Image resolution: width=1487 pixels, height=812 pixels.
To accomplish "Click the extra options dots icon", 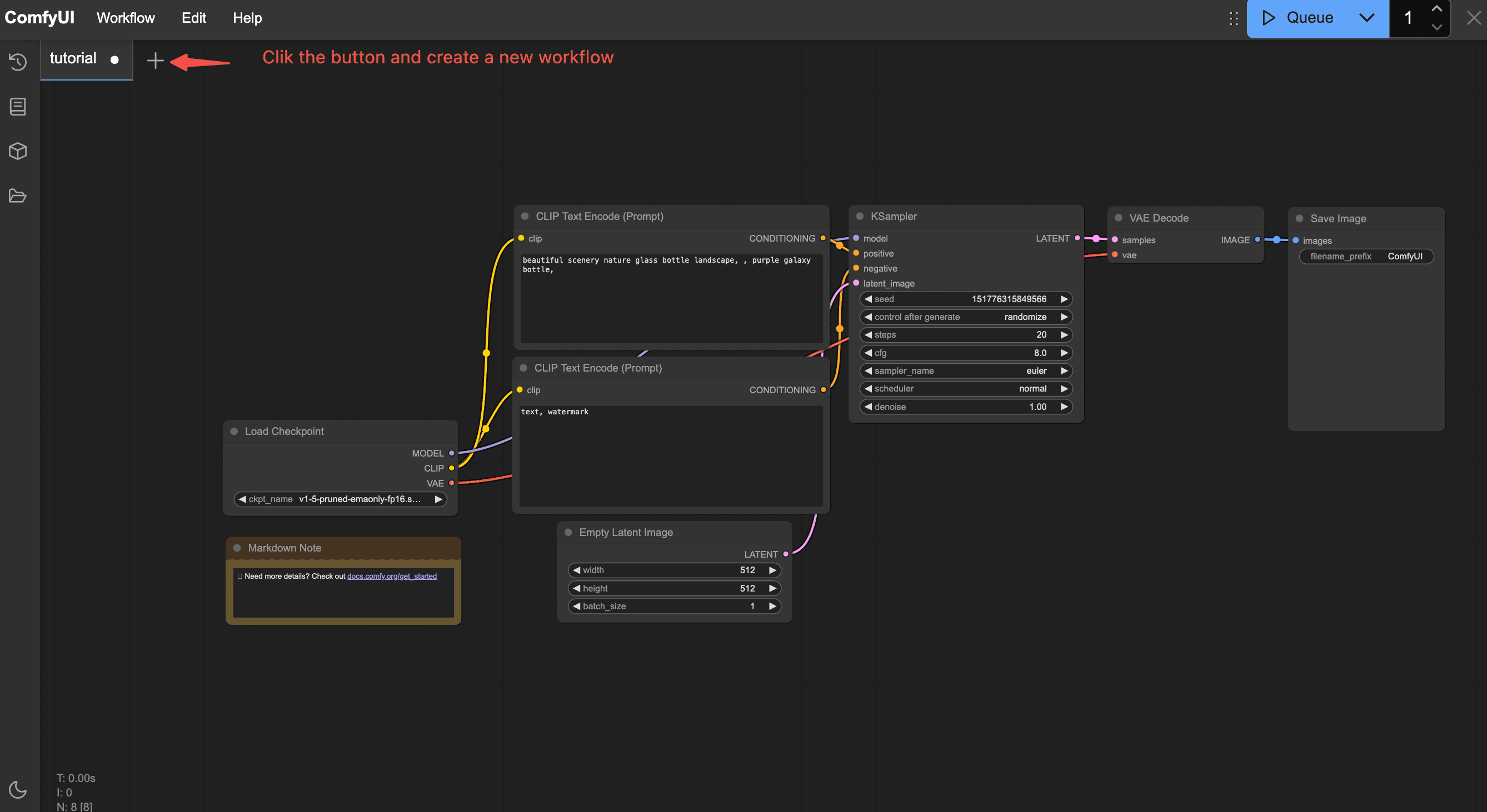I will 1232,18.
